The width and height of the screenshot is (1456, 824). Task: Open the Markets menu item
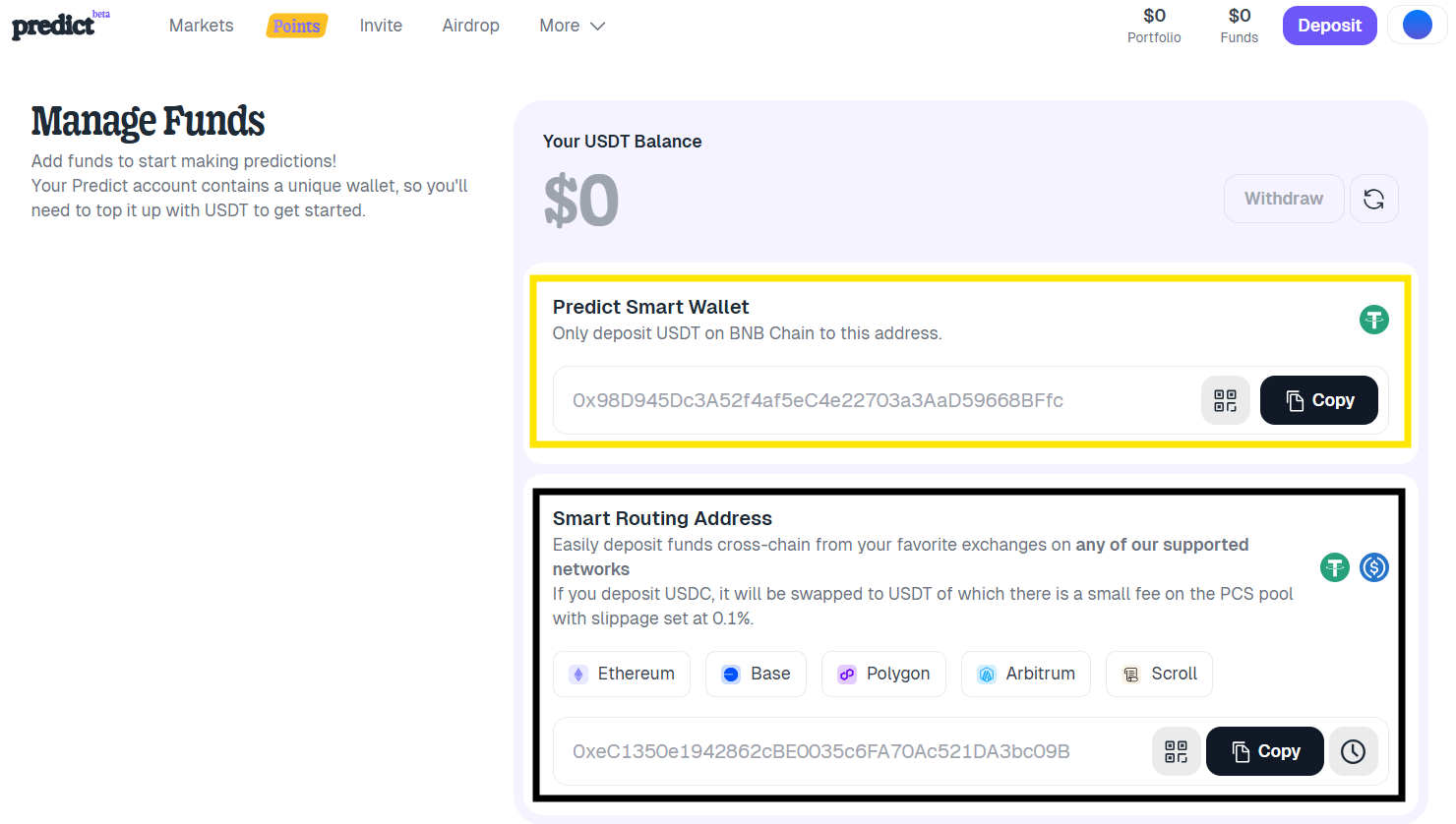201,26
